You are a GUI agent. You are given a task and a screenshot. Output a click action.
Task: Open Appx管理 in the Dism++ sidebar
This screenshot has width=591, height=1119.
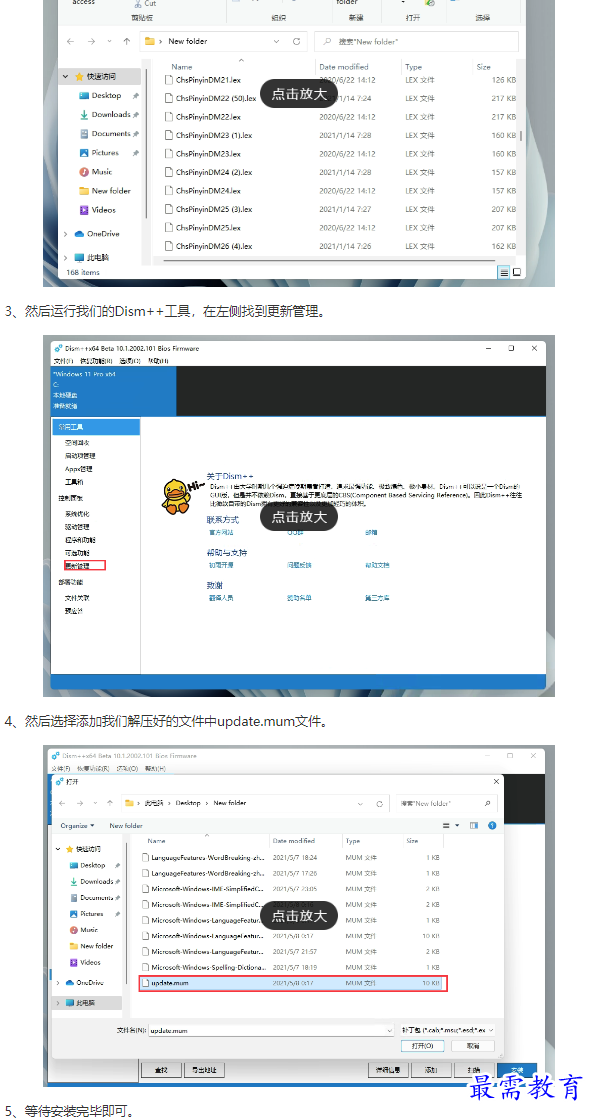tap(79, 469)
